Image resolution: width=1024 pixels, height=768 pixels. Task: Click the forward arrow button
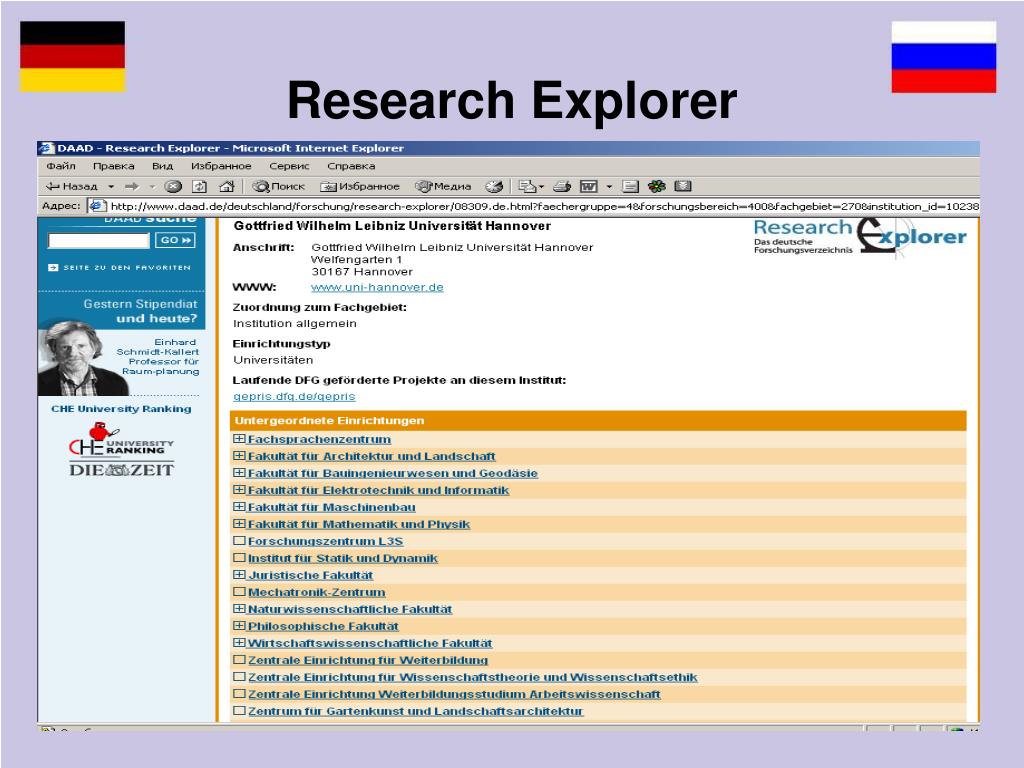point(132,186)
